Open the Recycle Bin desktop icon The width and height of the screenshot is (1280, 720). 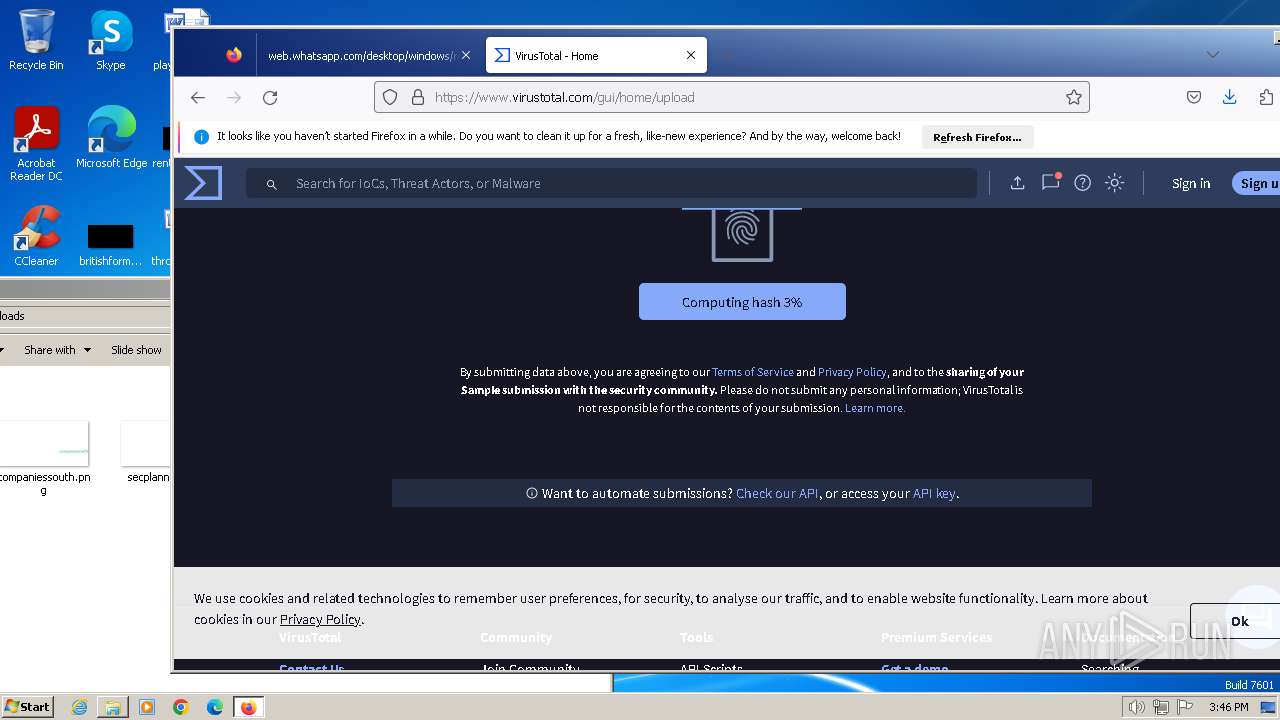(x=36, y=40)
